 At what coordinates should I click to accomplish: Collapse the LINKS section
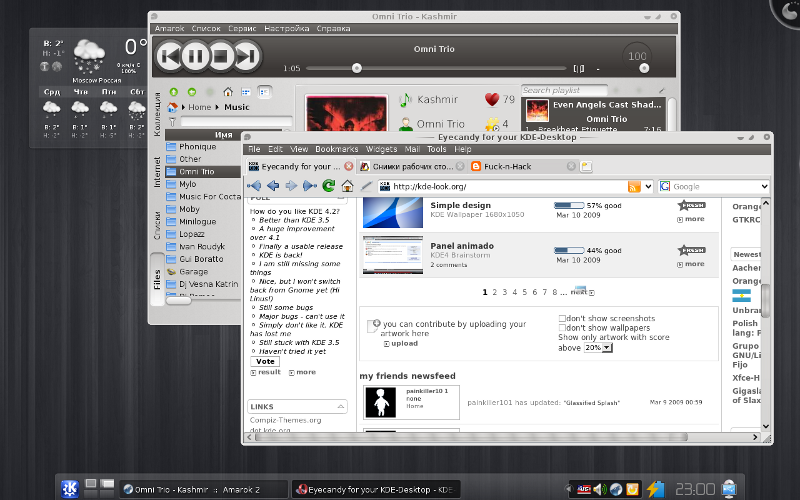click(x=340, y=407)
